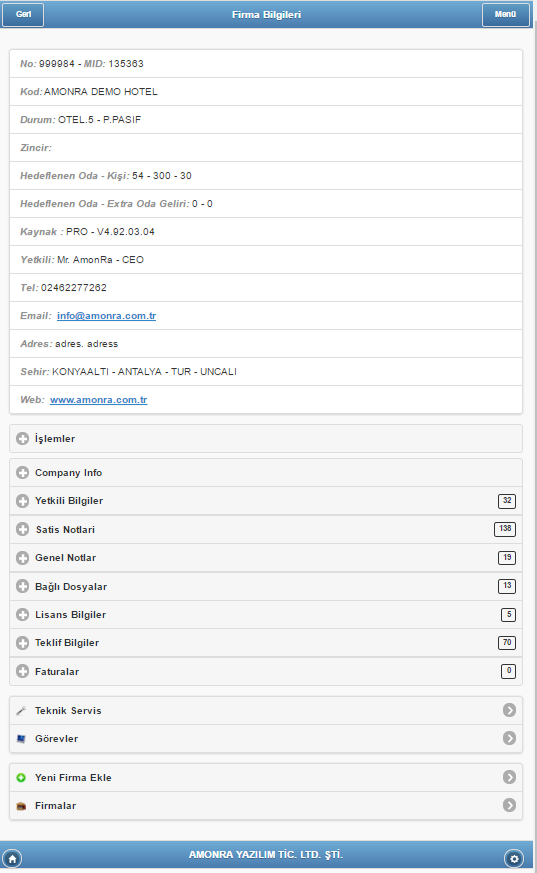Open the Menü button in header

point(505,14)
